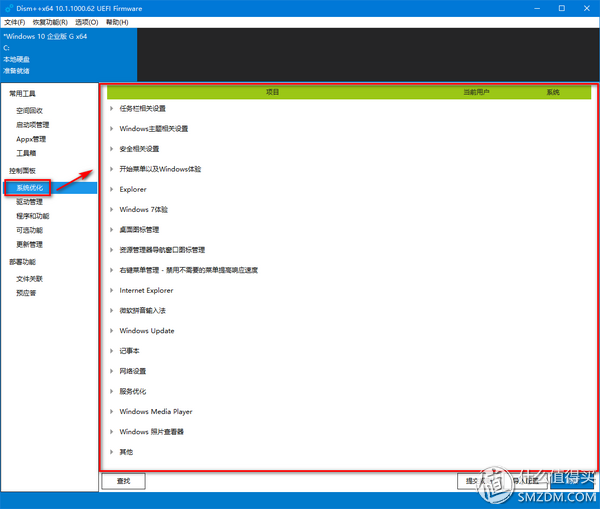Expand the Windows 照片查看器 group
This screenshot has width=600, height=509.
[111, 432]
